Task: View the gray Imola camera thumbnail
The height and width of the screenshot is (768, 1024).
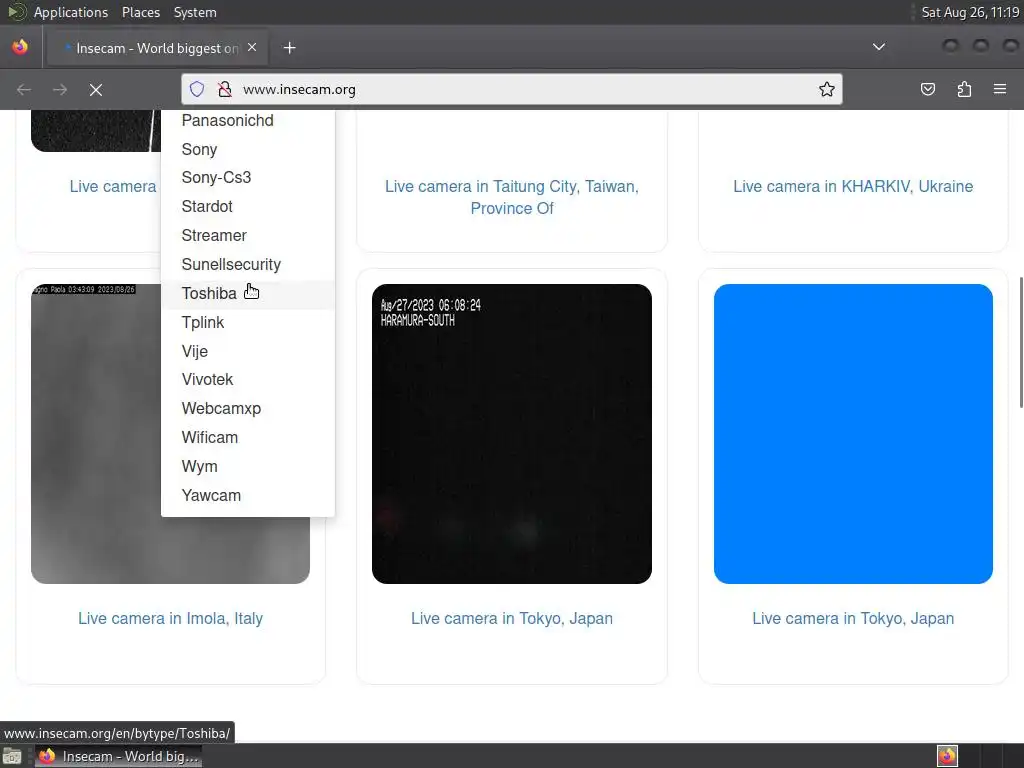Action: 97,434
